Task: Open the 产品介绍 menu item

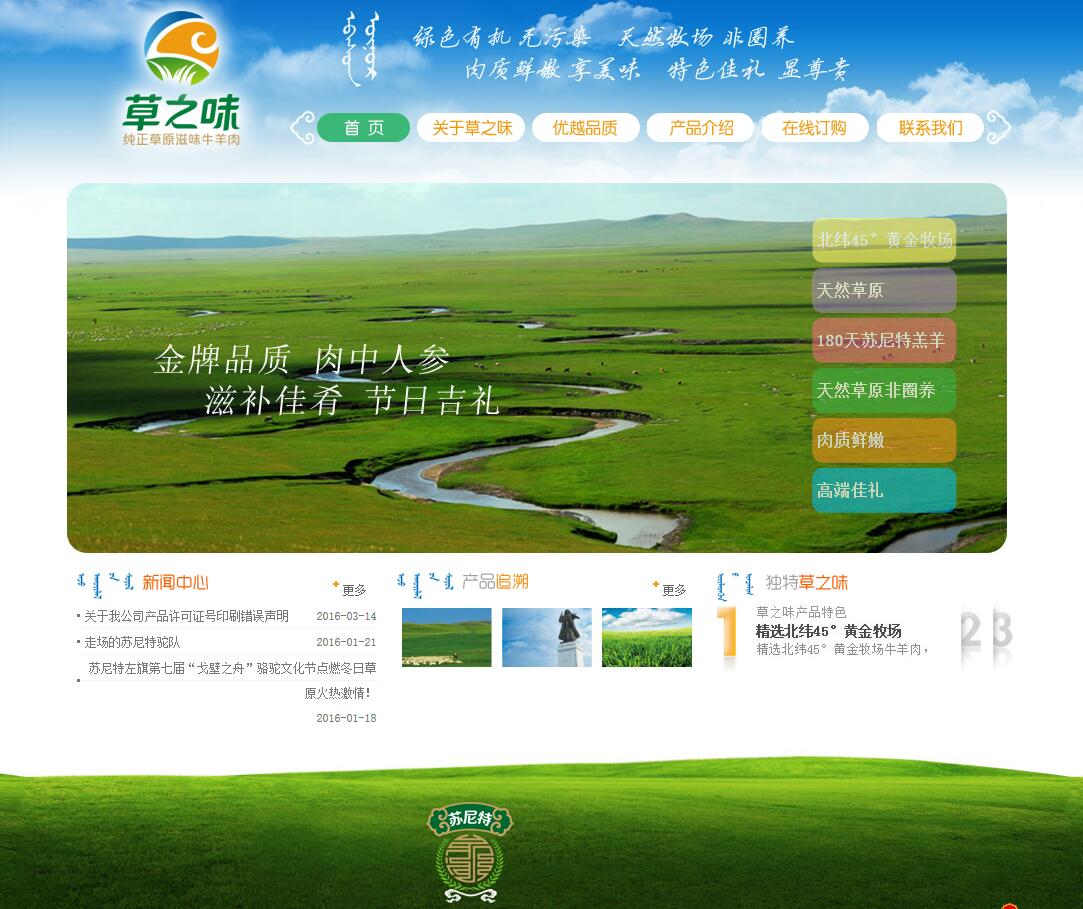Action: (700, 128)
